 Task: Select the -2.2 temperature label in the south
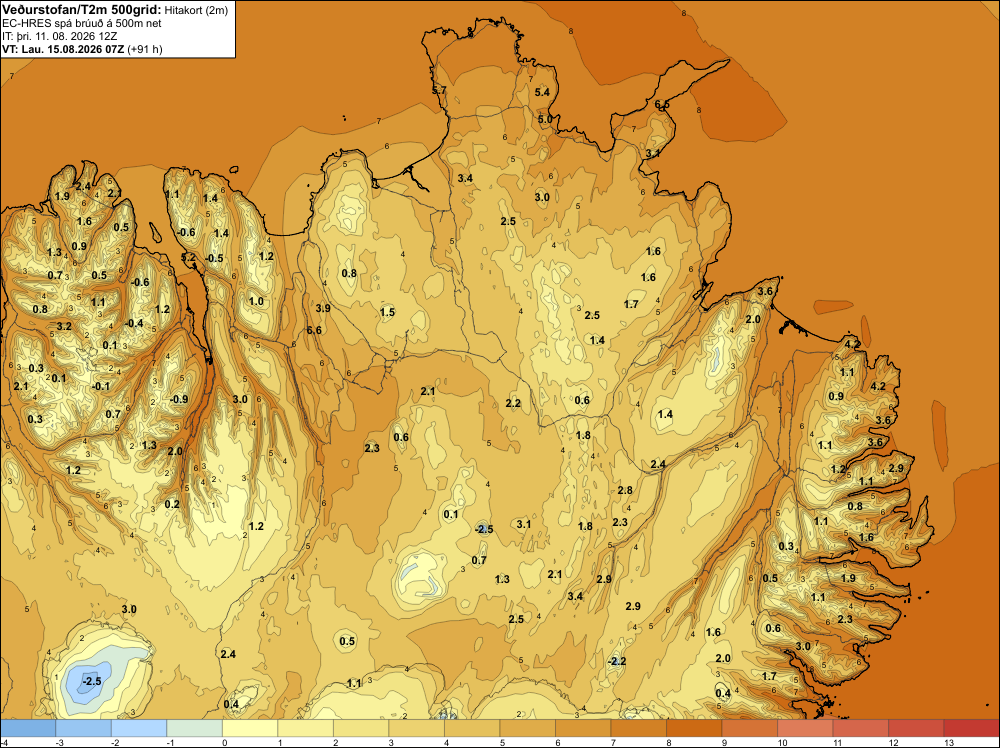pos(617,661)
